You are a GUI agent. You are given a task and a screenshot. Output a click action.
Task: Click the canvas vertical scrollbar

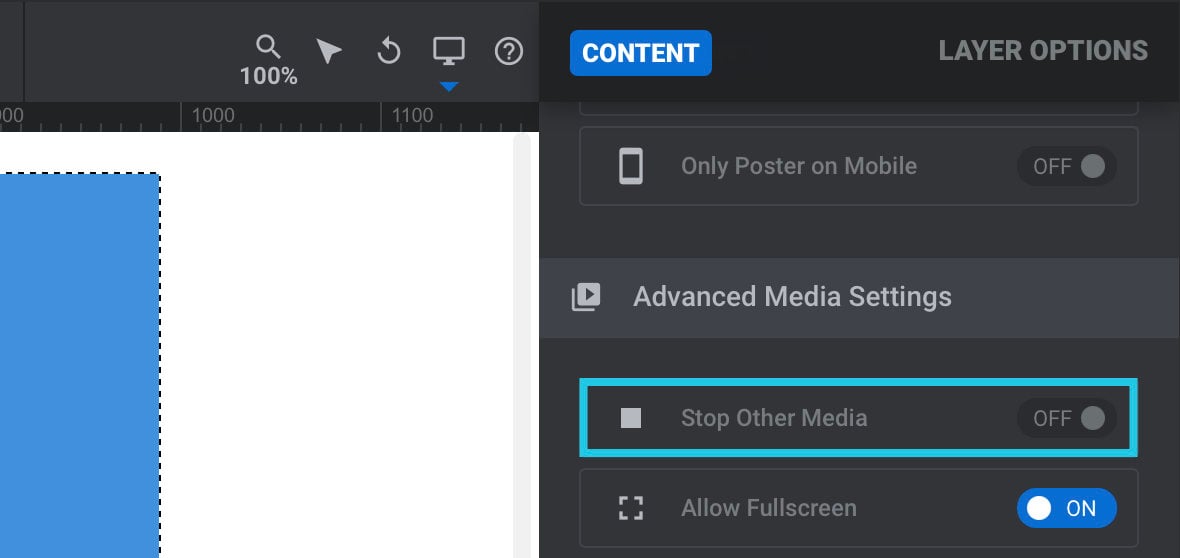click(522, 346)
